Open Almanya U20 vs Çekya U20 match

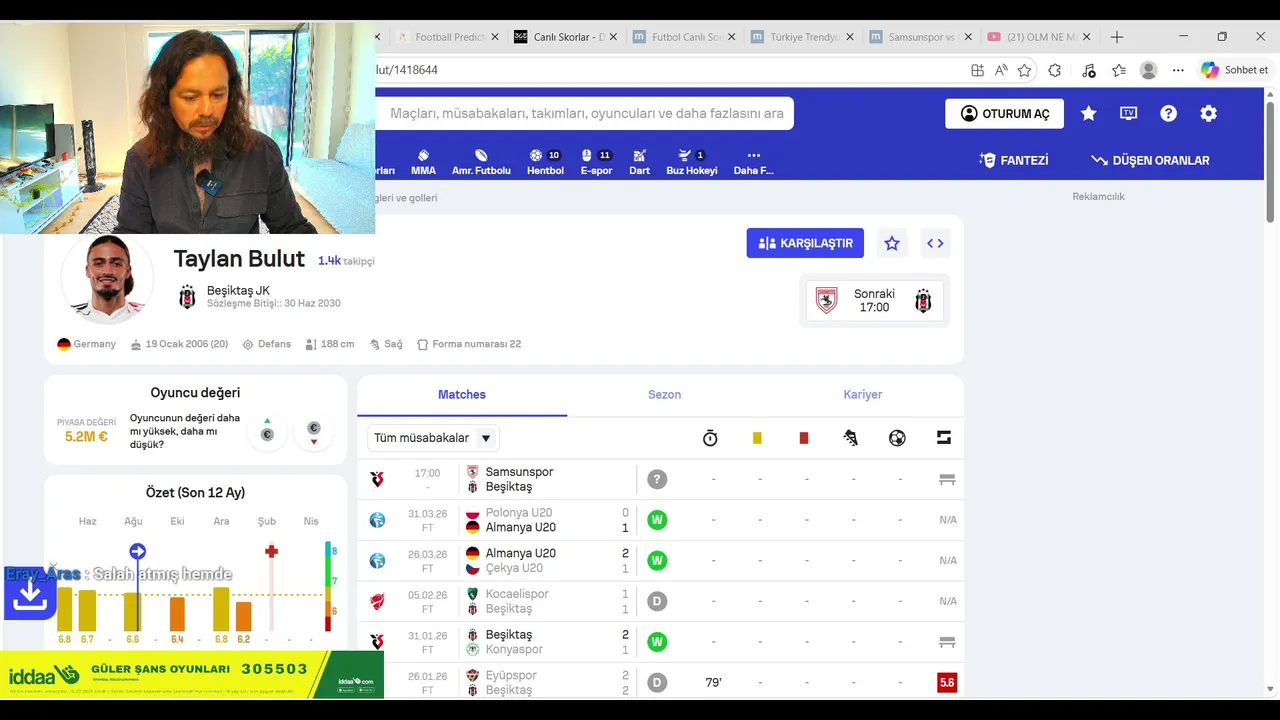click(x=660, y=561)
